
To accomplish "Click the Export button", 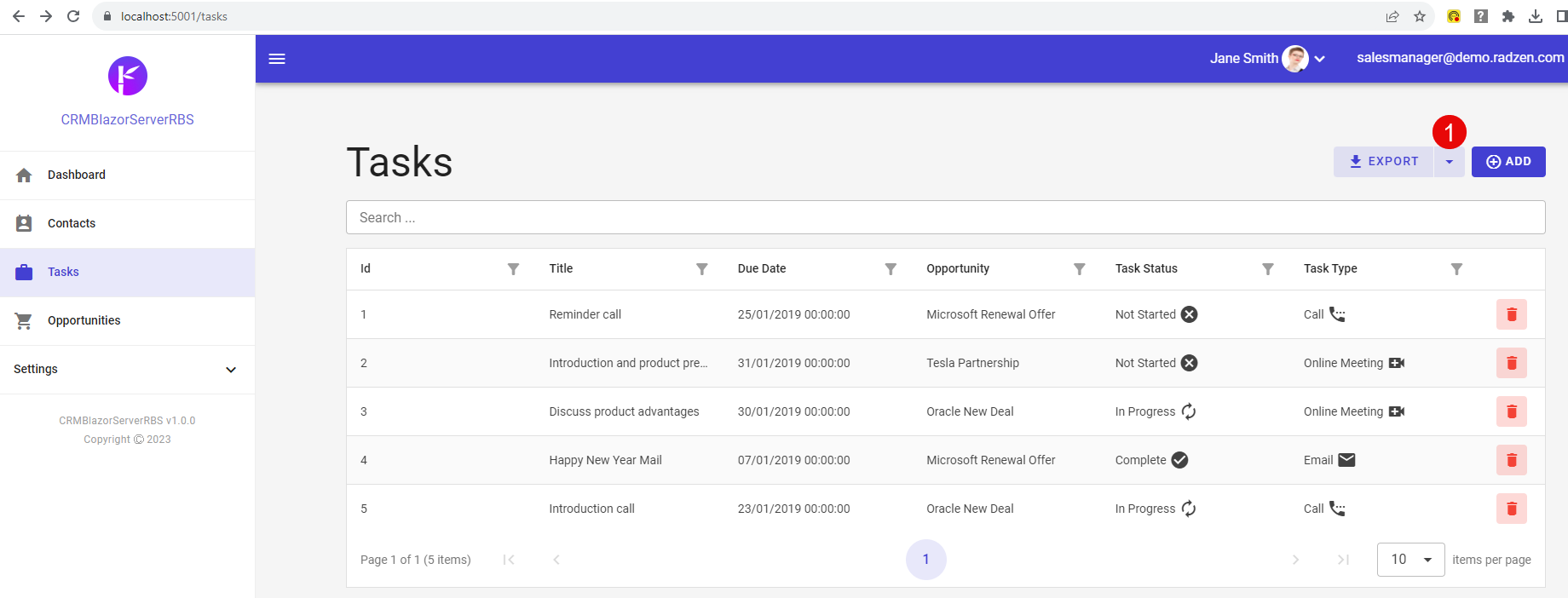I will pos(1383,162).
